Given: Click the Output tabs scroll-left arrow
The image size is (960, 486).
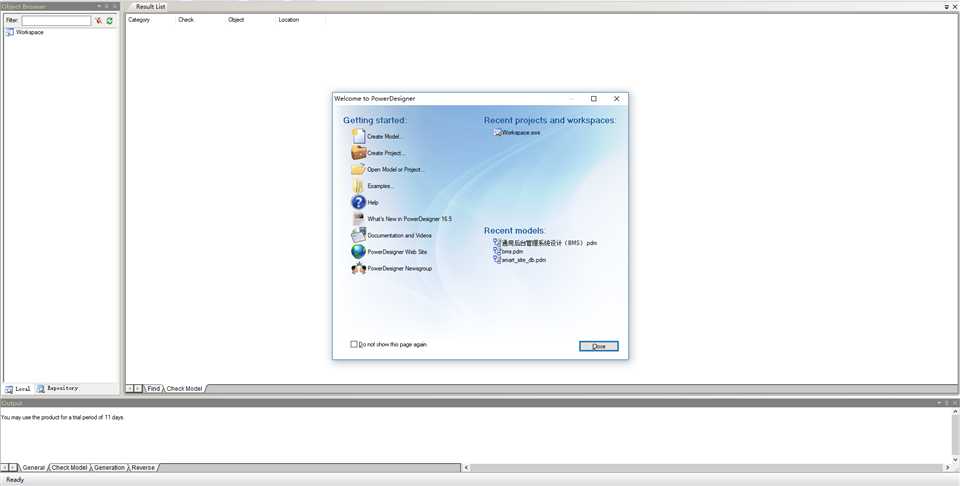Looking at the screenshot, I should tap(5, 468).
